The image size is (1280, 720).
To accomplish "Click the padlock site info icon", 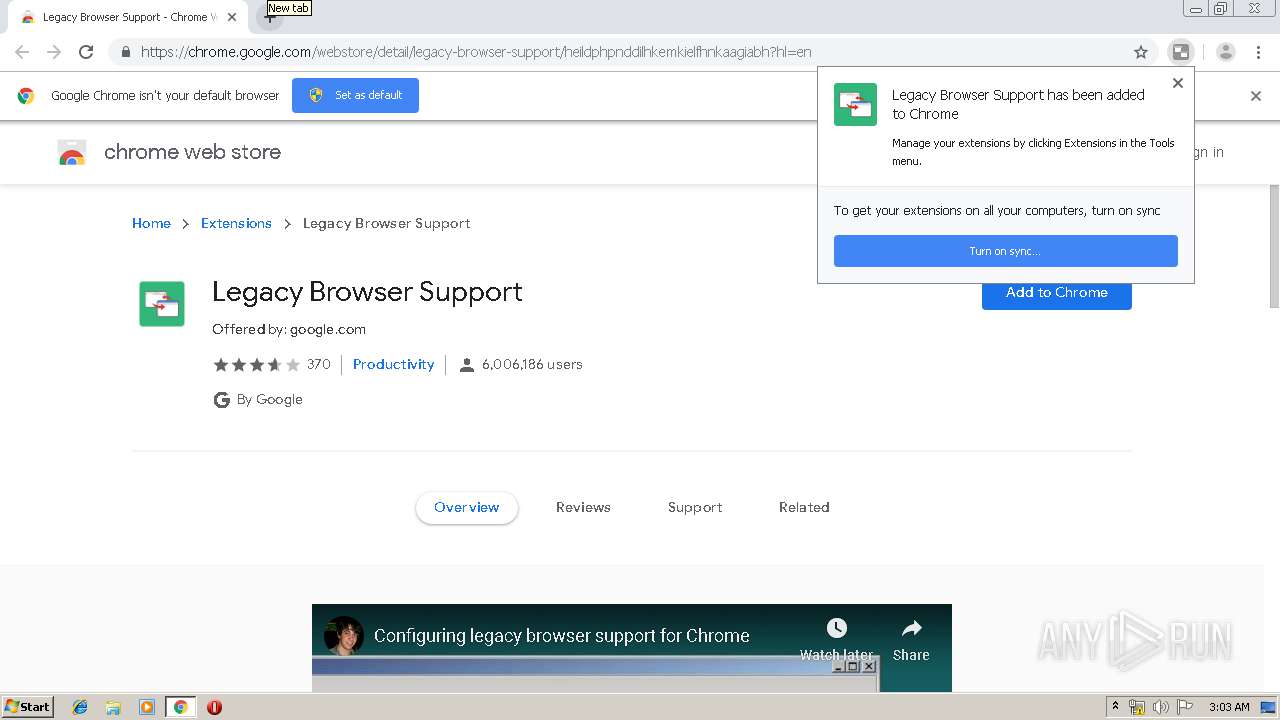I will pyautogui.click(x=126, y=52).
